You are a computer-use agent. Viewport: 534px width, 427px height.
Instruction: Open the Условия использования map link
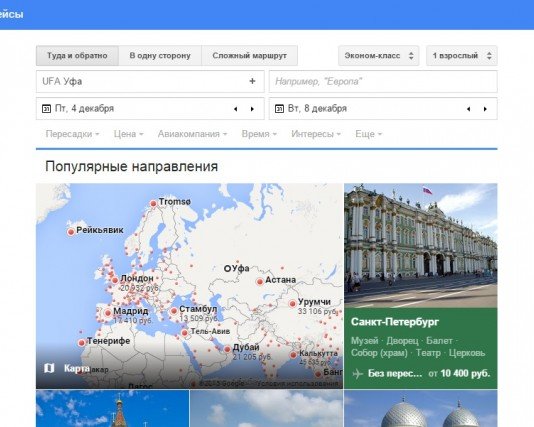tap(298, 384)
